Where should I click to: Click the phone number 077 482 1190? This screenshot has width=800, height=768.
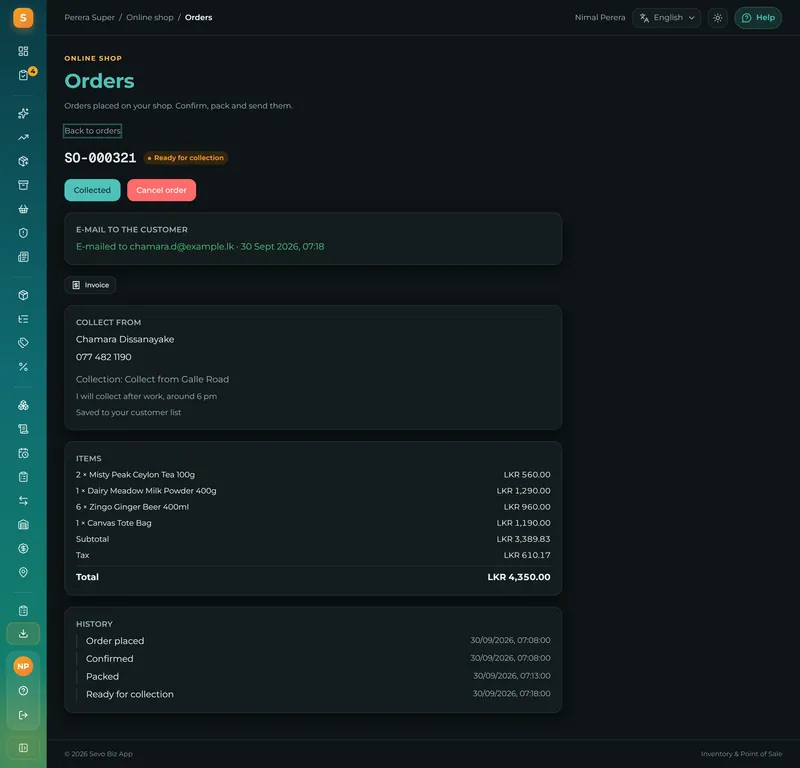(x=104, y=357)
